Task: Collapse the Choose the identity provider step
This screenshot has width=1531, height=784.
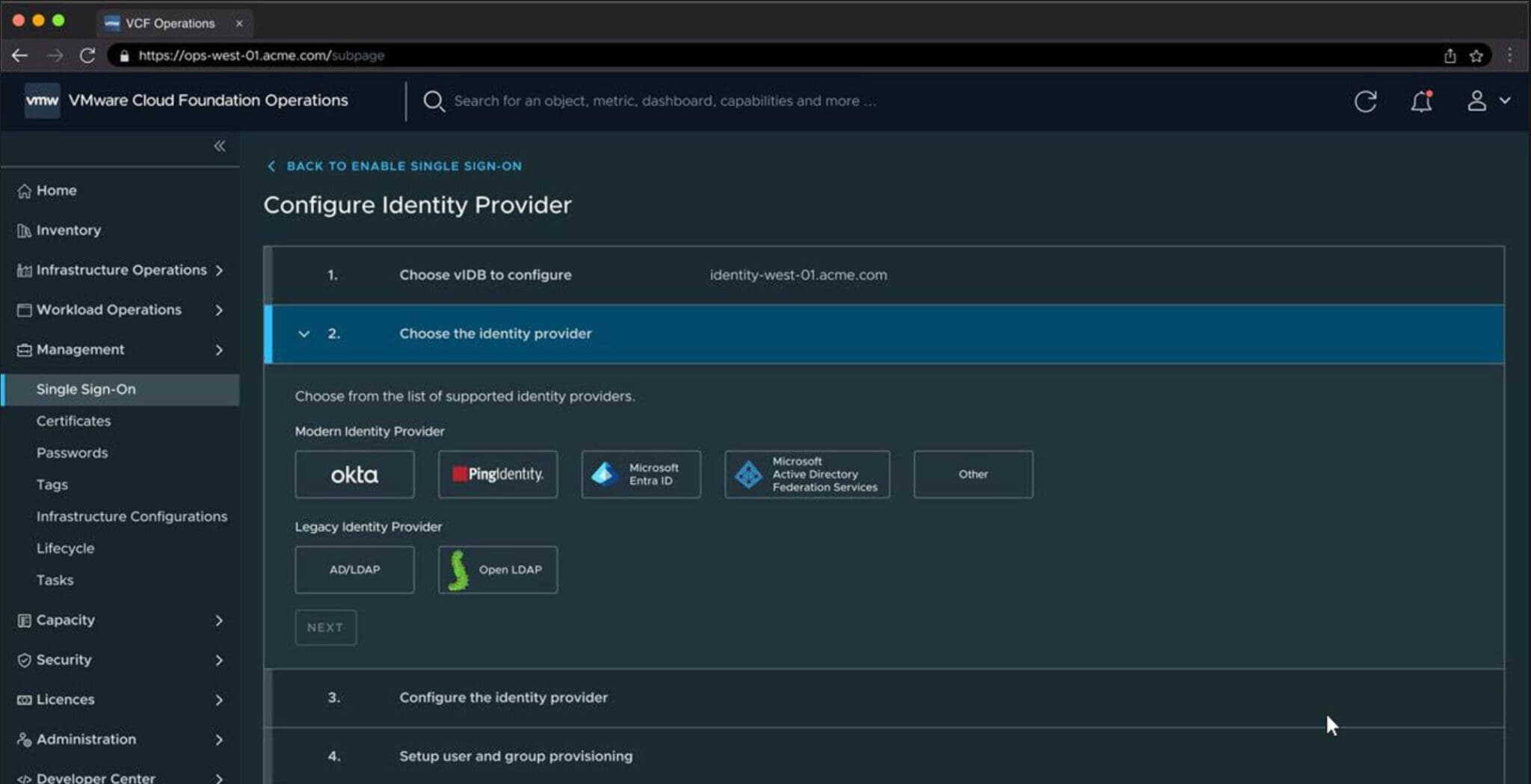Action: tap(304, 334)
